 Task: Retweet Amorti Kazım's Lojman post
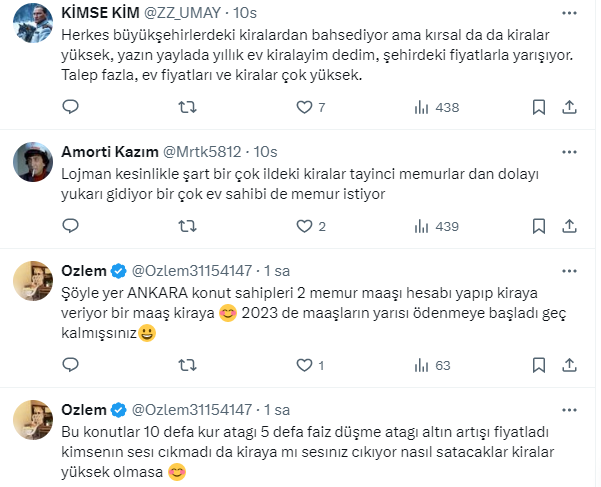pos(186,227)
